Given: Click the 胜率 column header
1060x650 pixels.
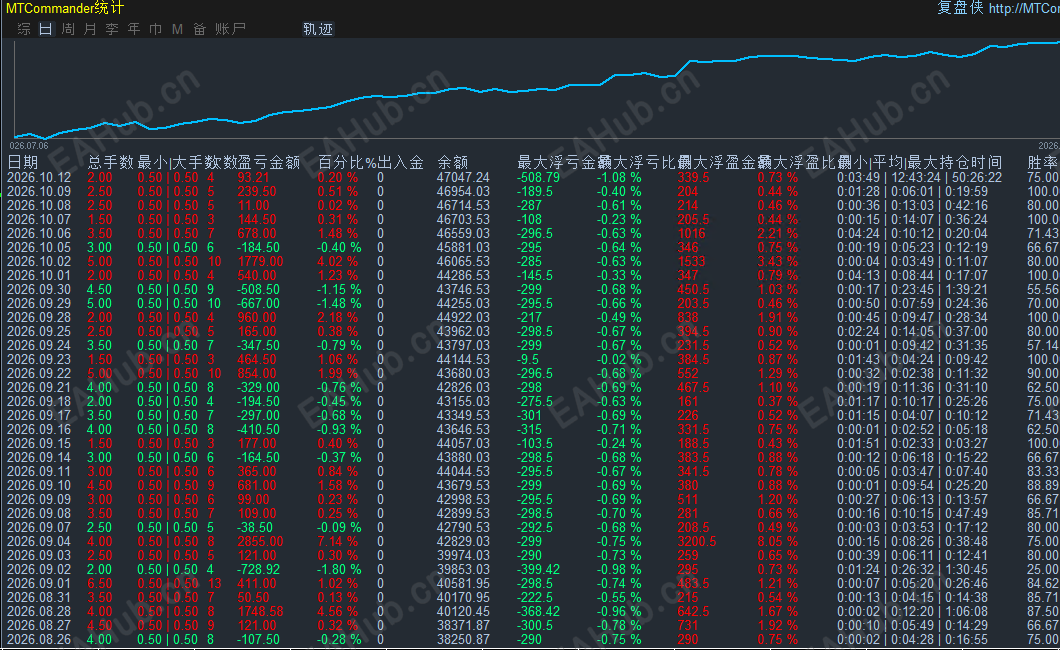Looking at the screenshot, I should pyautogui.click(x=1042, y=162).
